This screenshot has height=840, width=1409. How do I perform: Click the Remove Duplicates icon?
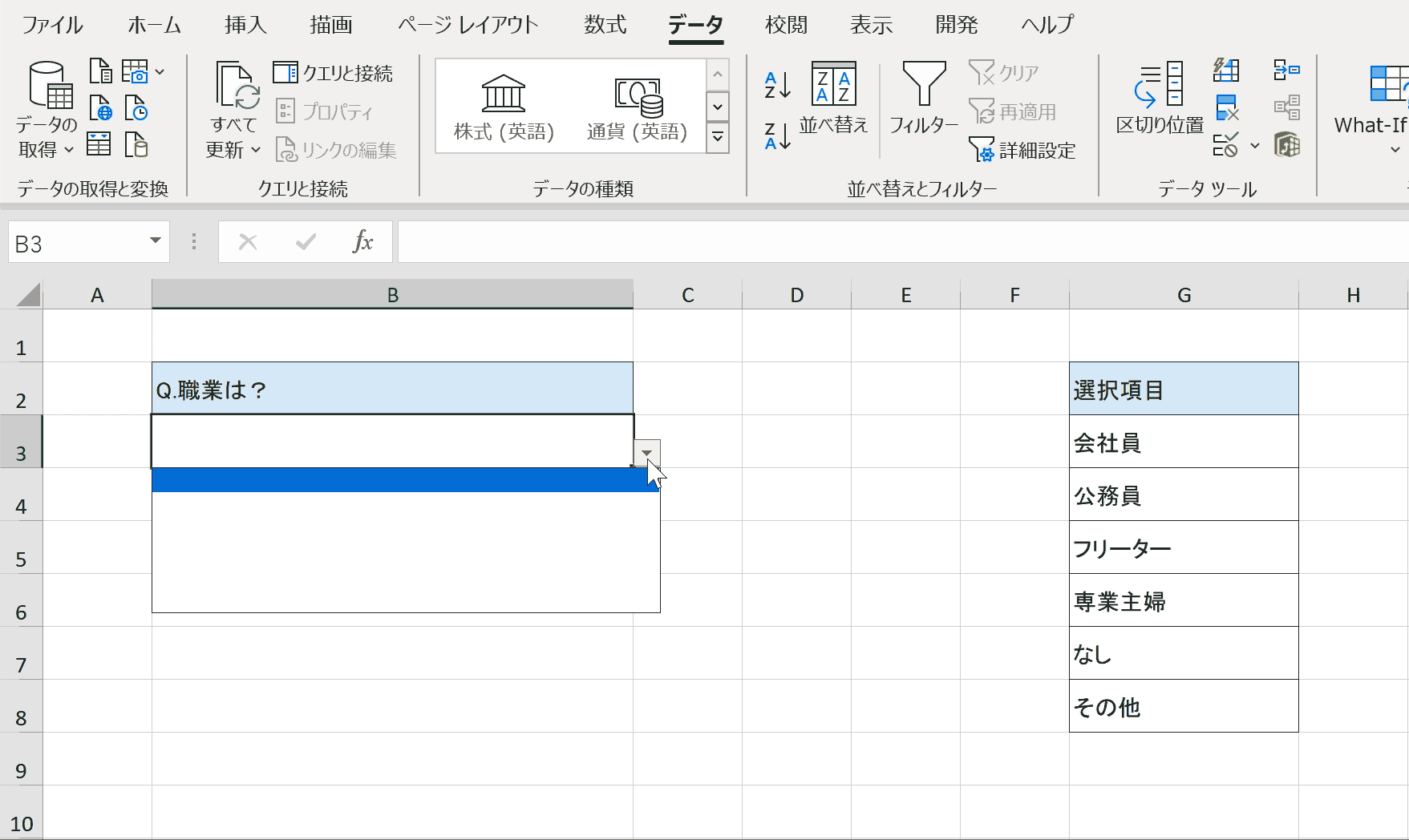pos(1227,107)
